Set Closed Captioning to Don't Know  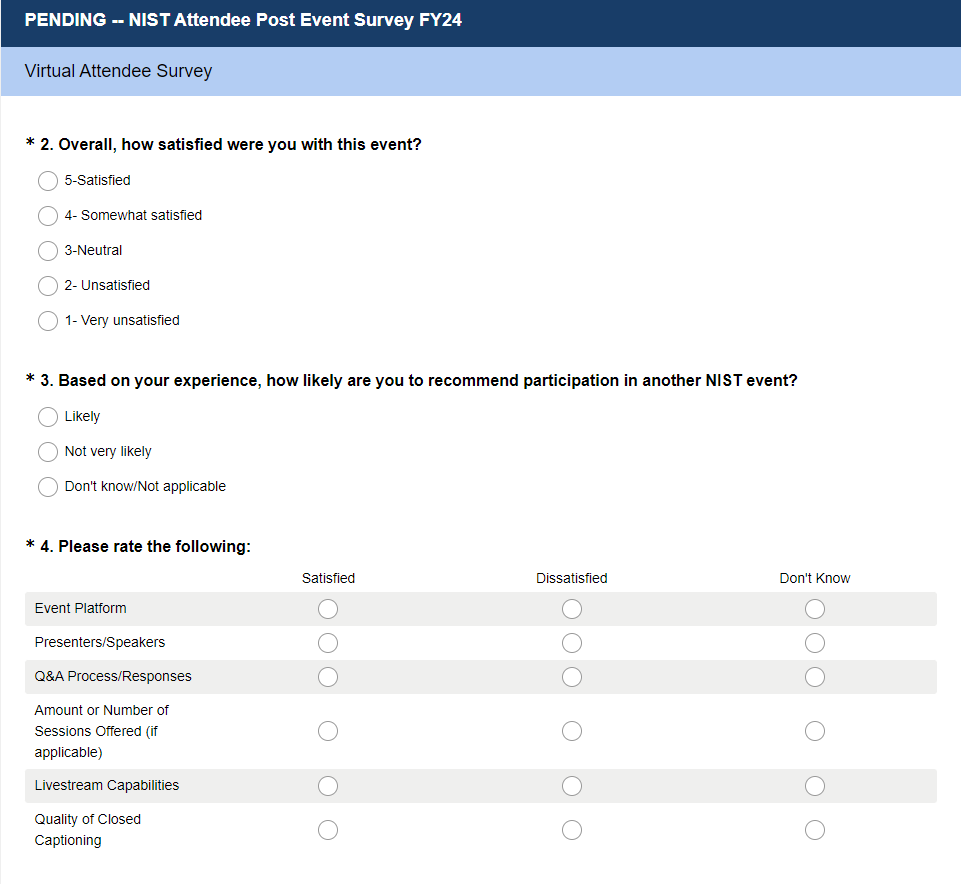[x=815, y=830]
